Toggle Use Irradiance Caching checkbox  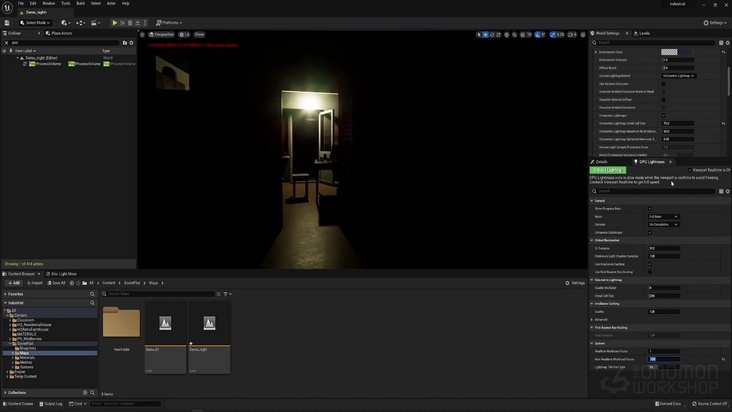[x=650, y=264]
